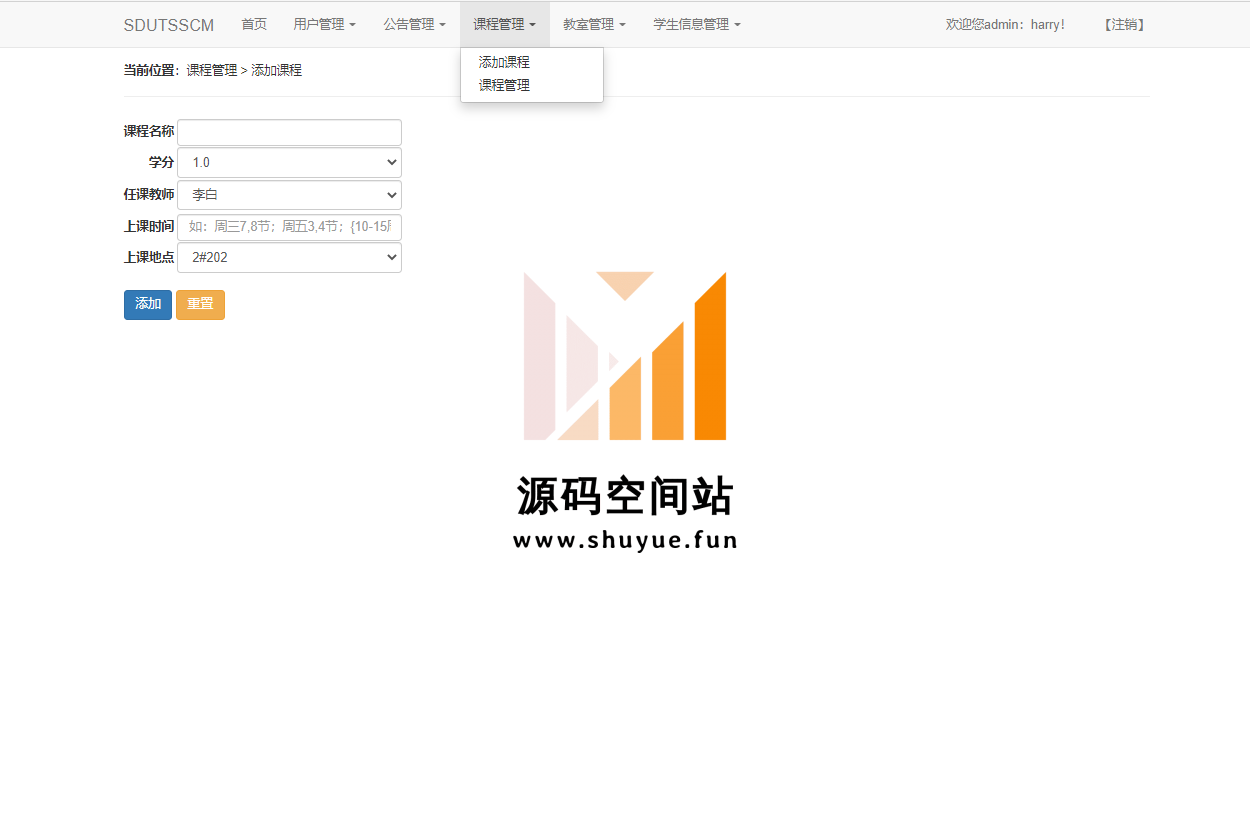Select 添加课程 from the open menu
The height and width of the screenshot is (827, 1250).
click(504, 62)
